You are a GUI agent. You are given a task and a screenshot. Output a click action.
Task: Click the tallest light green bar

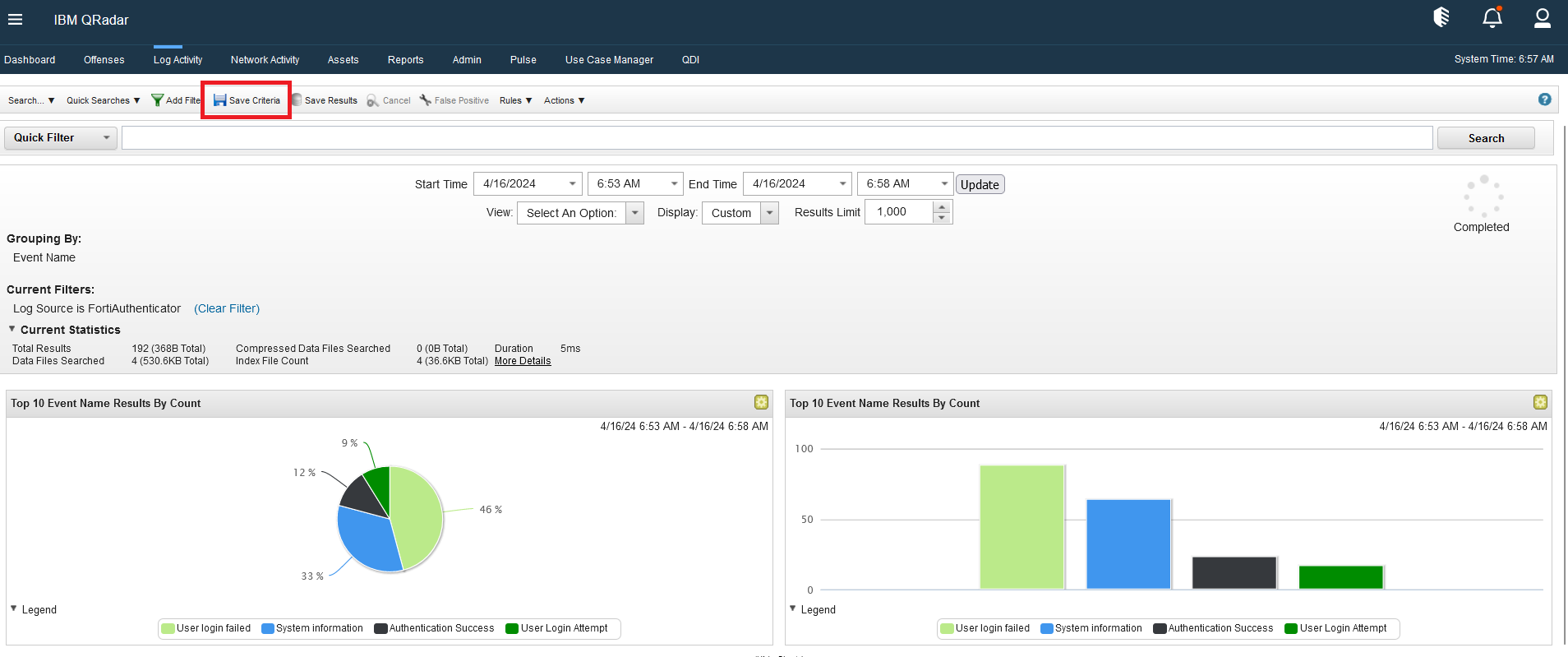[1022, 527]
